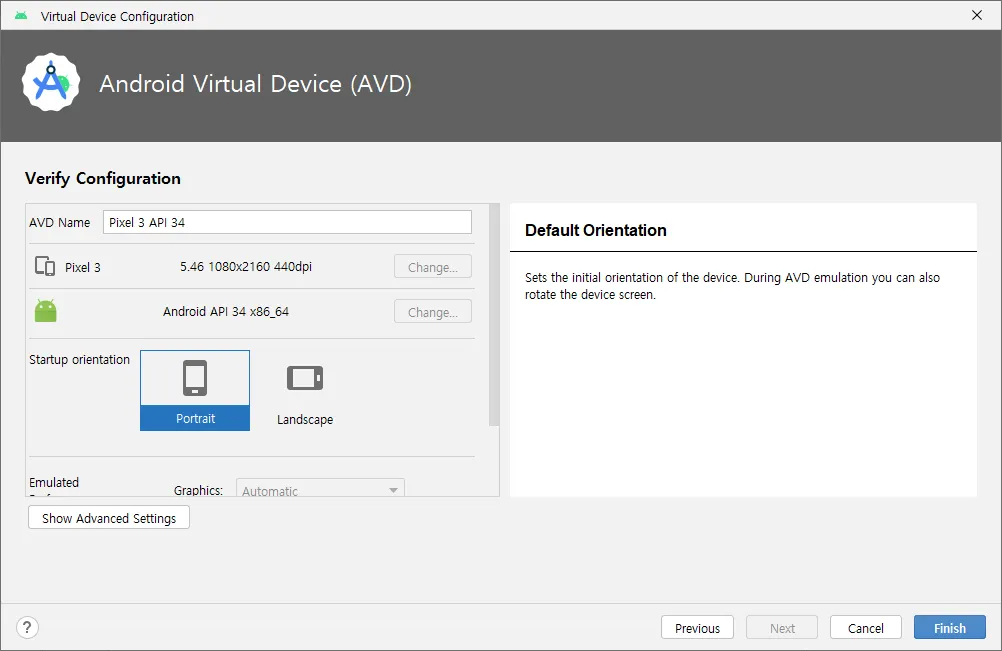1002x651 pixels.
Task: Close the Virtual Device Configuration window
Action: (977, 15)
